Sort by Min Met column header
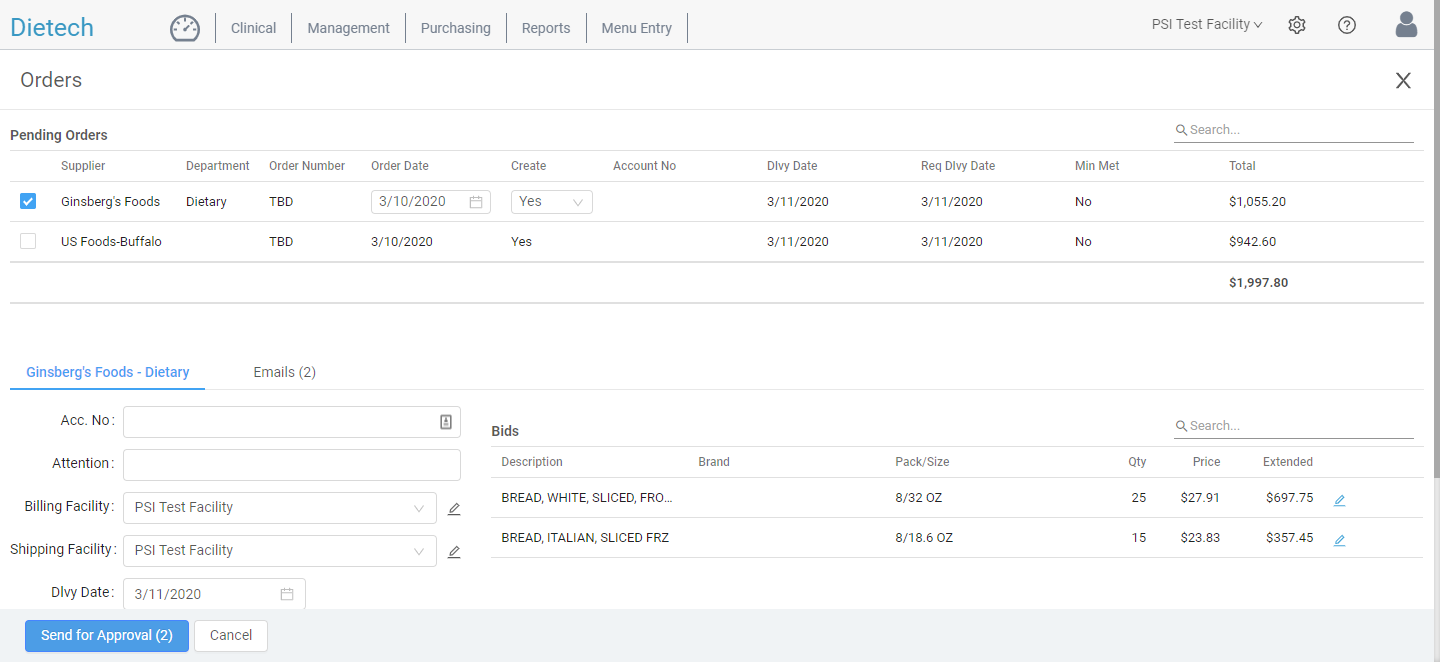 coord(1097,166)
